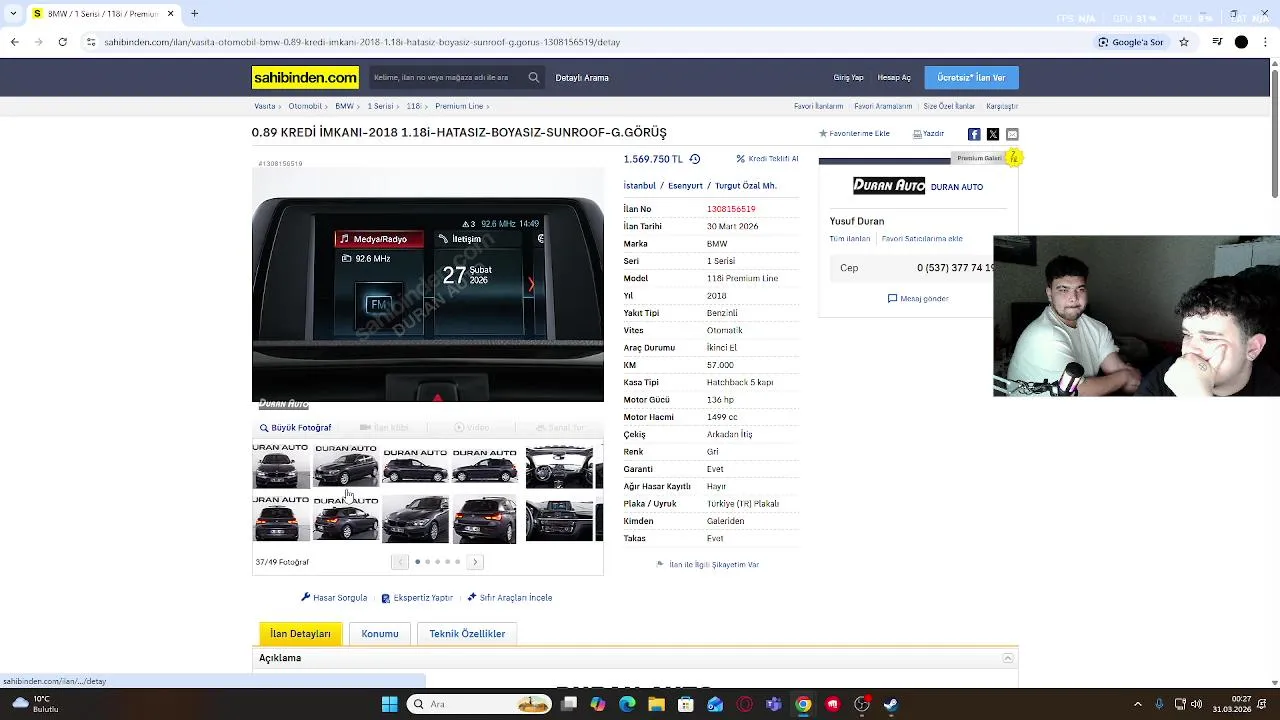Click Hesap Aç in header
Image resolution: width=1280 pixels, height=720 pixels.
point(894,78)
